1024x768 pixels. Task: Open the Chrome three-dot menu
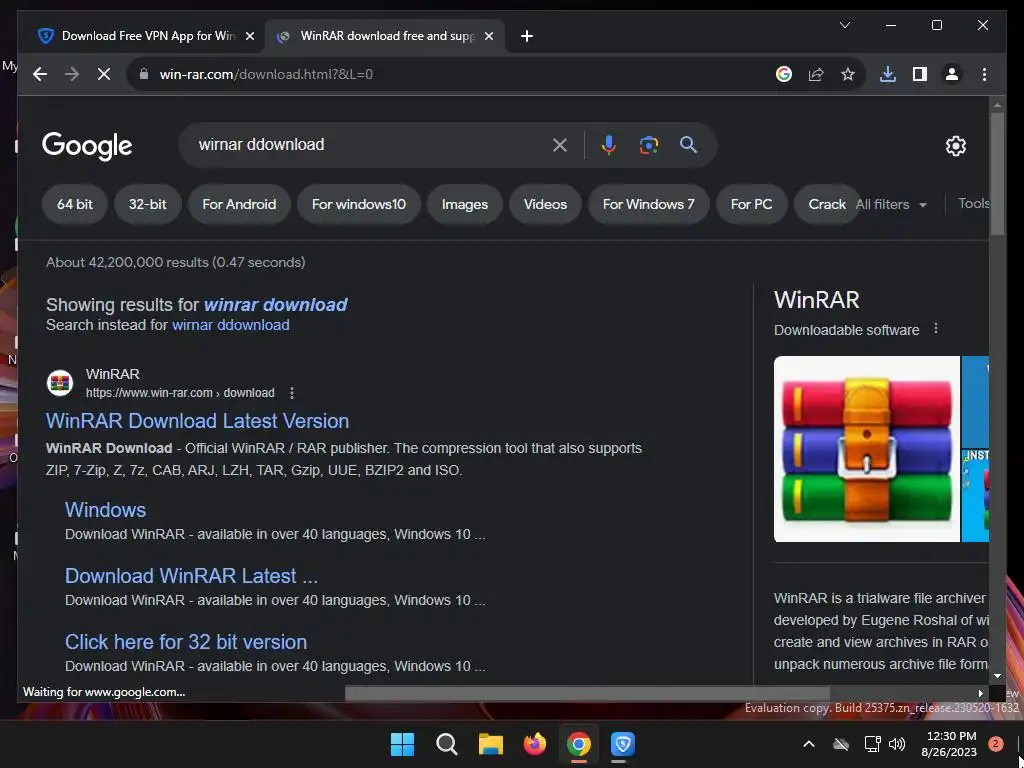984,74
